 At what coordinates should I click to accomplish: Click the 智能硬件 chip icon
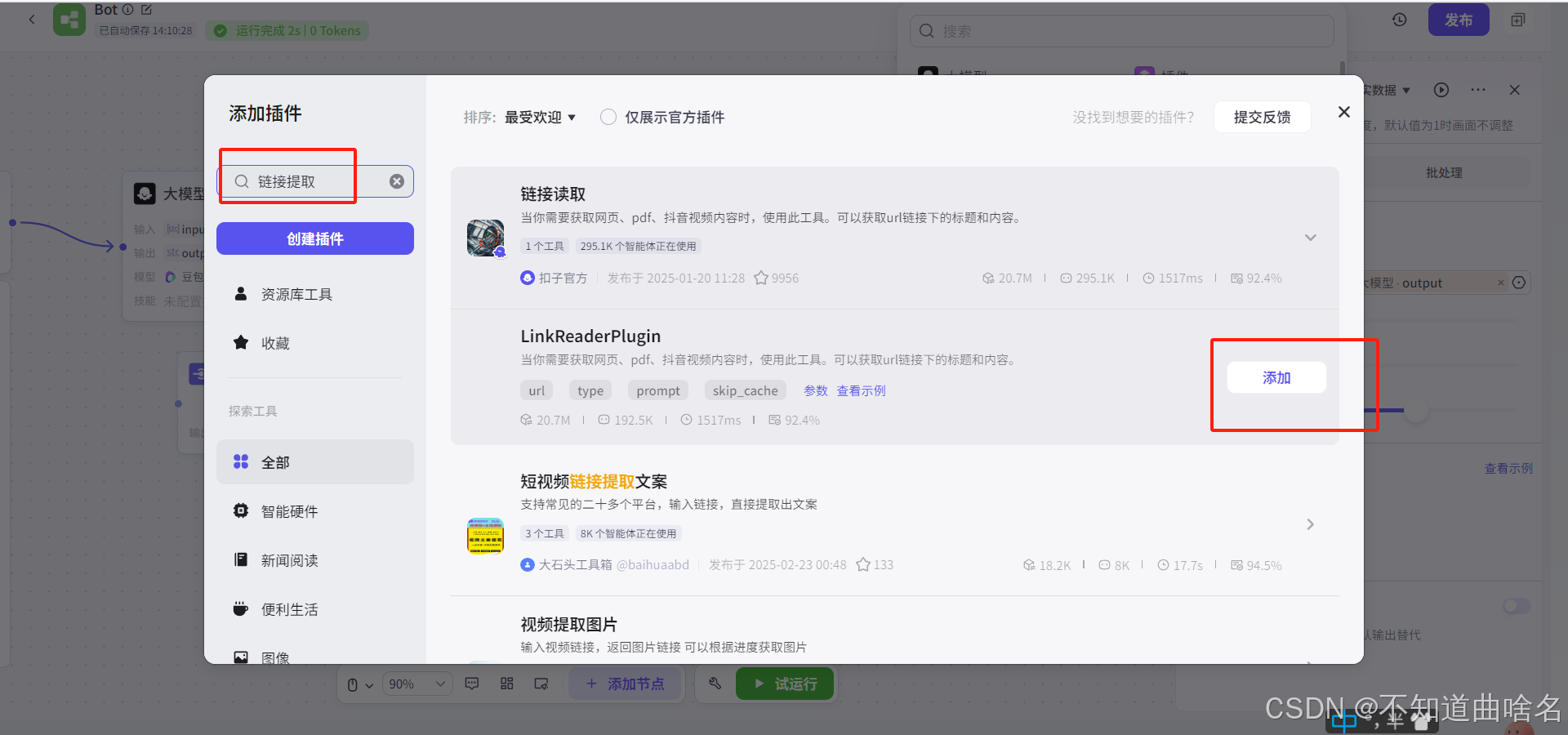click(241, 511)
